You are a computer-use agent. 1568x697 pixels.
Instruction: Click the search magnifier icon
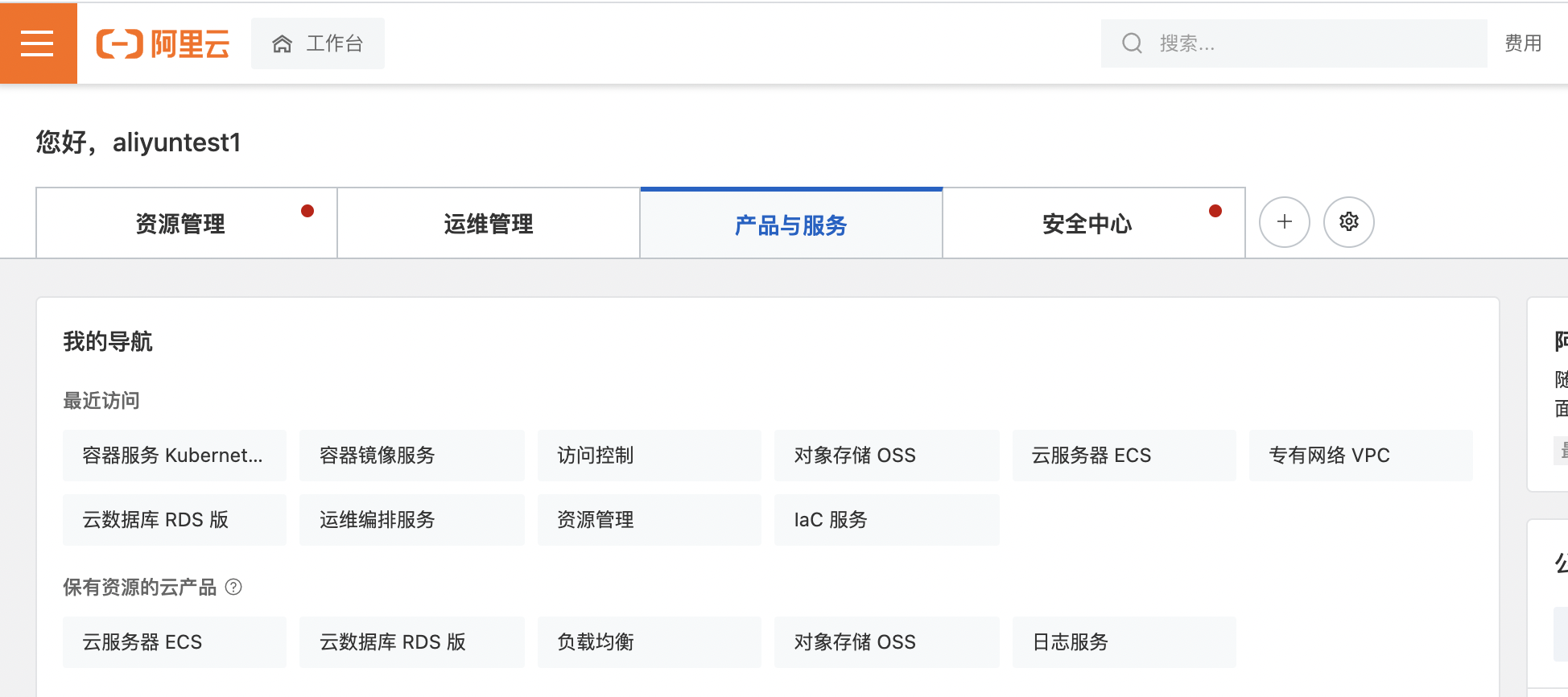click(x=1132, y=43)
